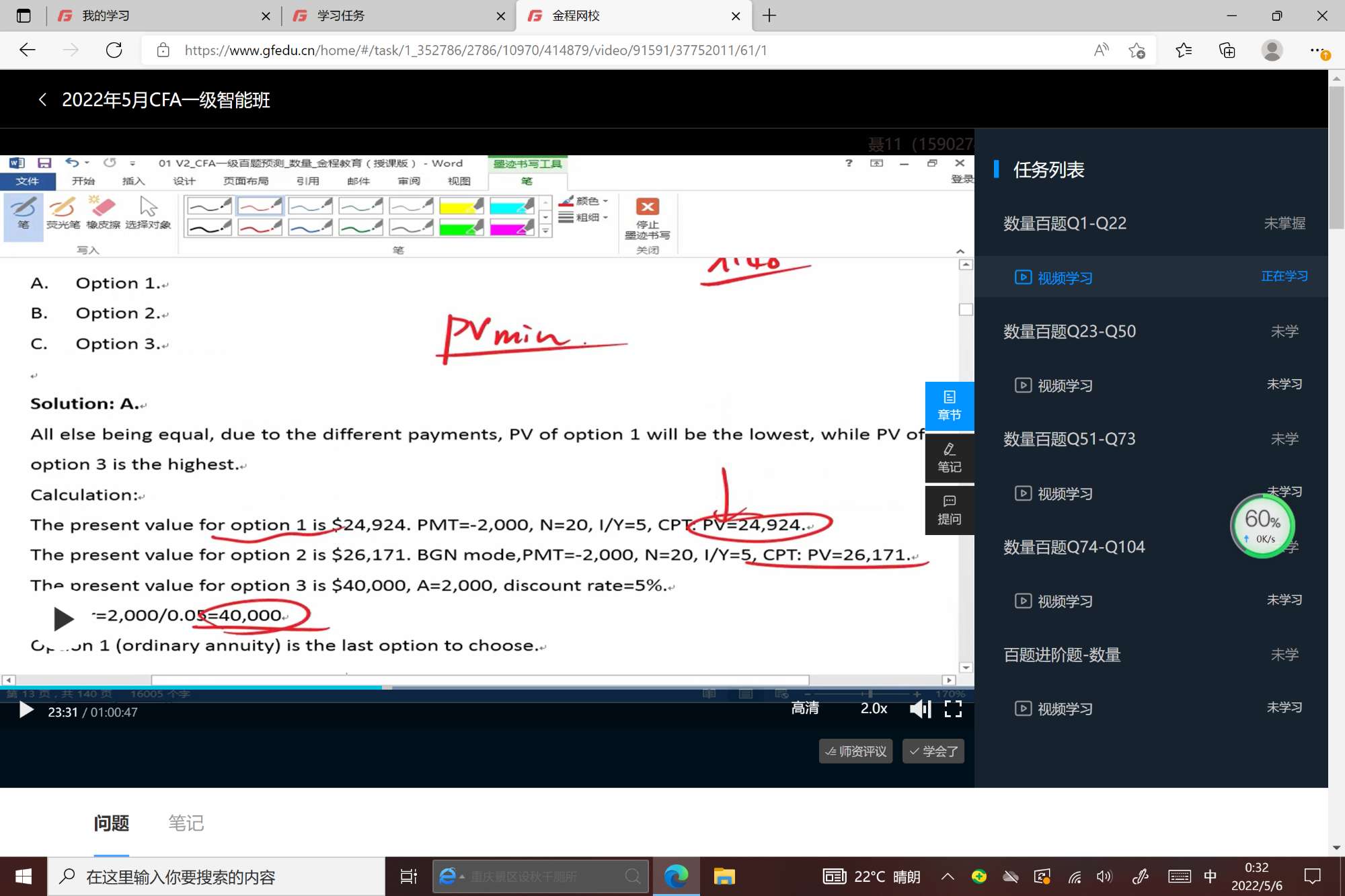Open a new browser tab

tap(769, 15)
